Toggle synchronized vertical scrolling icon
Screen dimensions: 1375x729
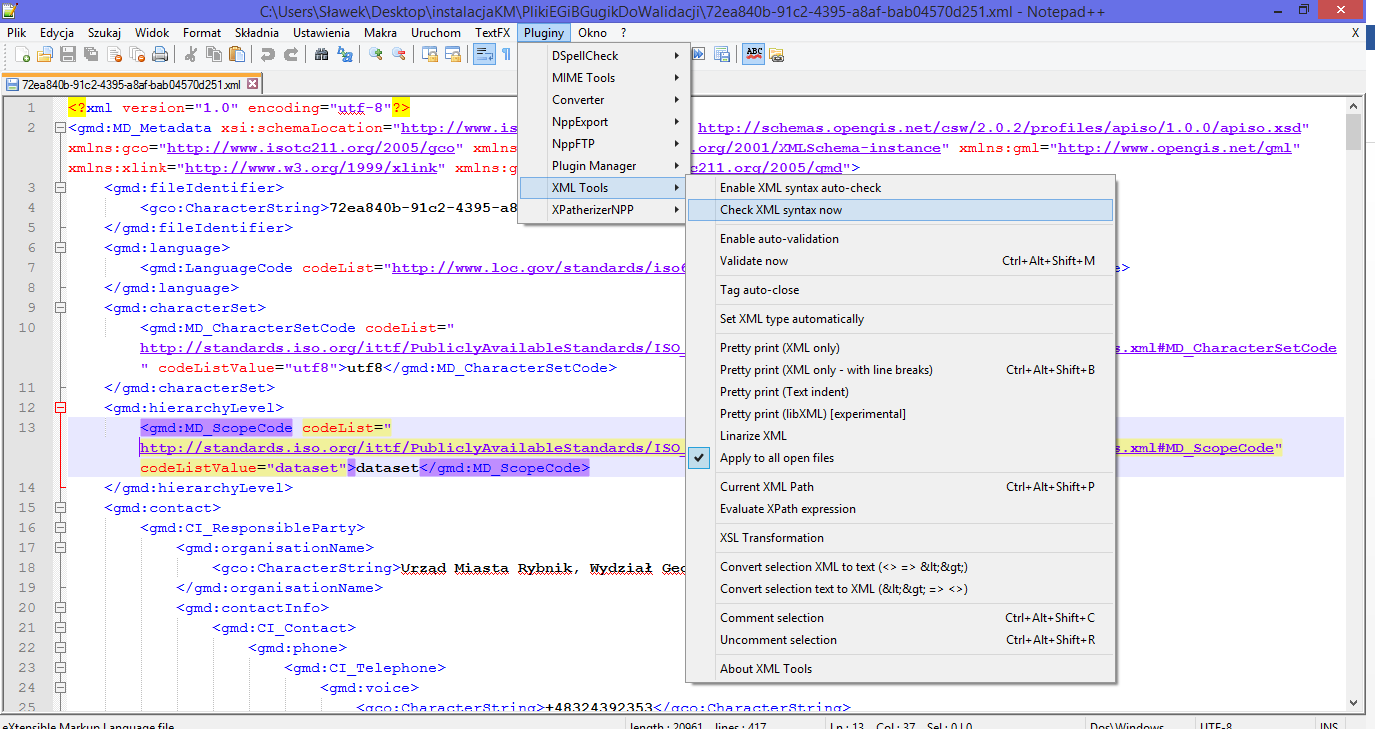coord(430,54)
